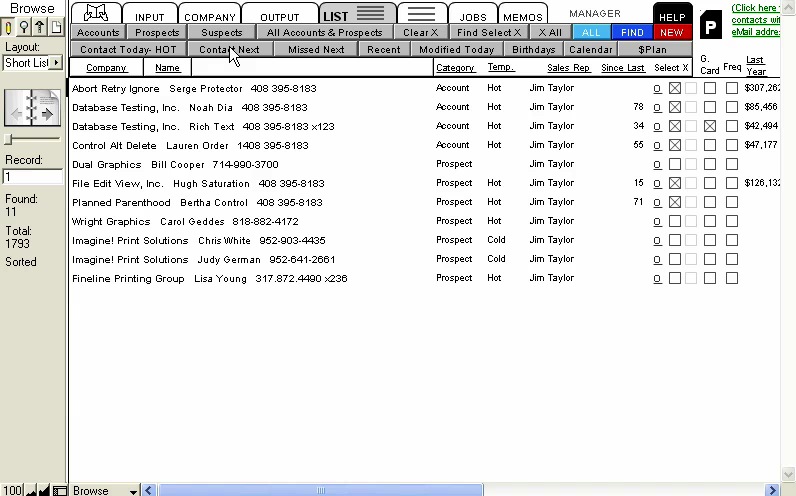Show Recent contacts

click(x=384, y=50)
